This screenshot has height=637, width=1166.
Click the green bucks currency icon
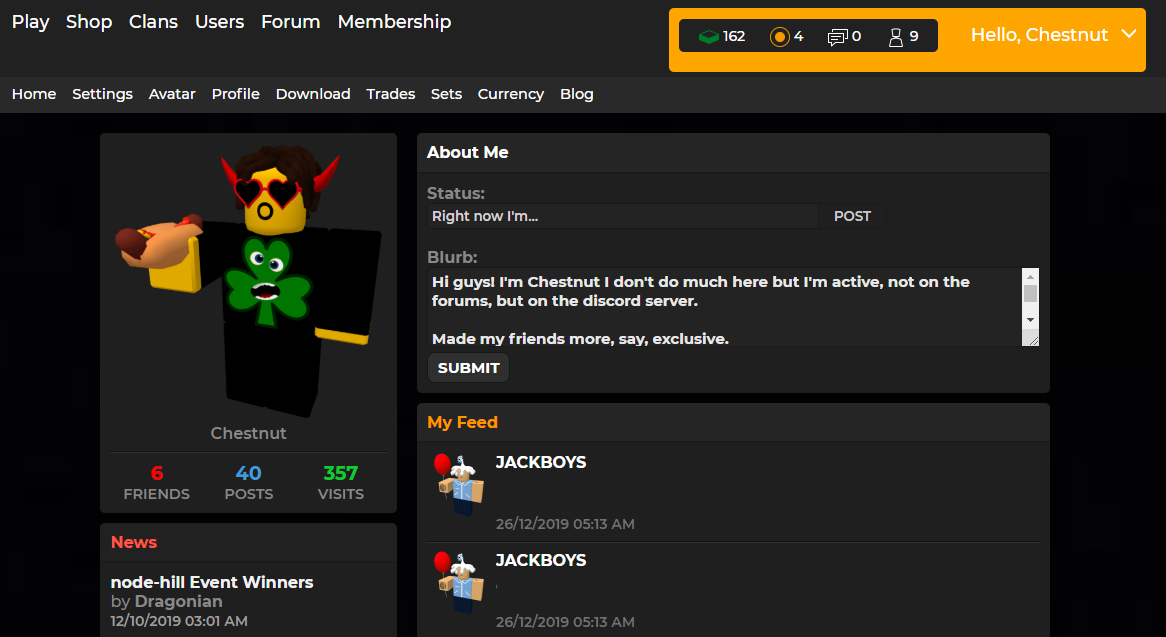(x=708, y=36)
